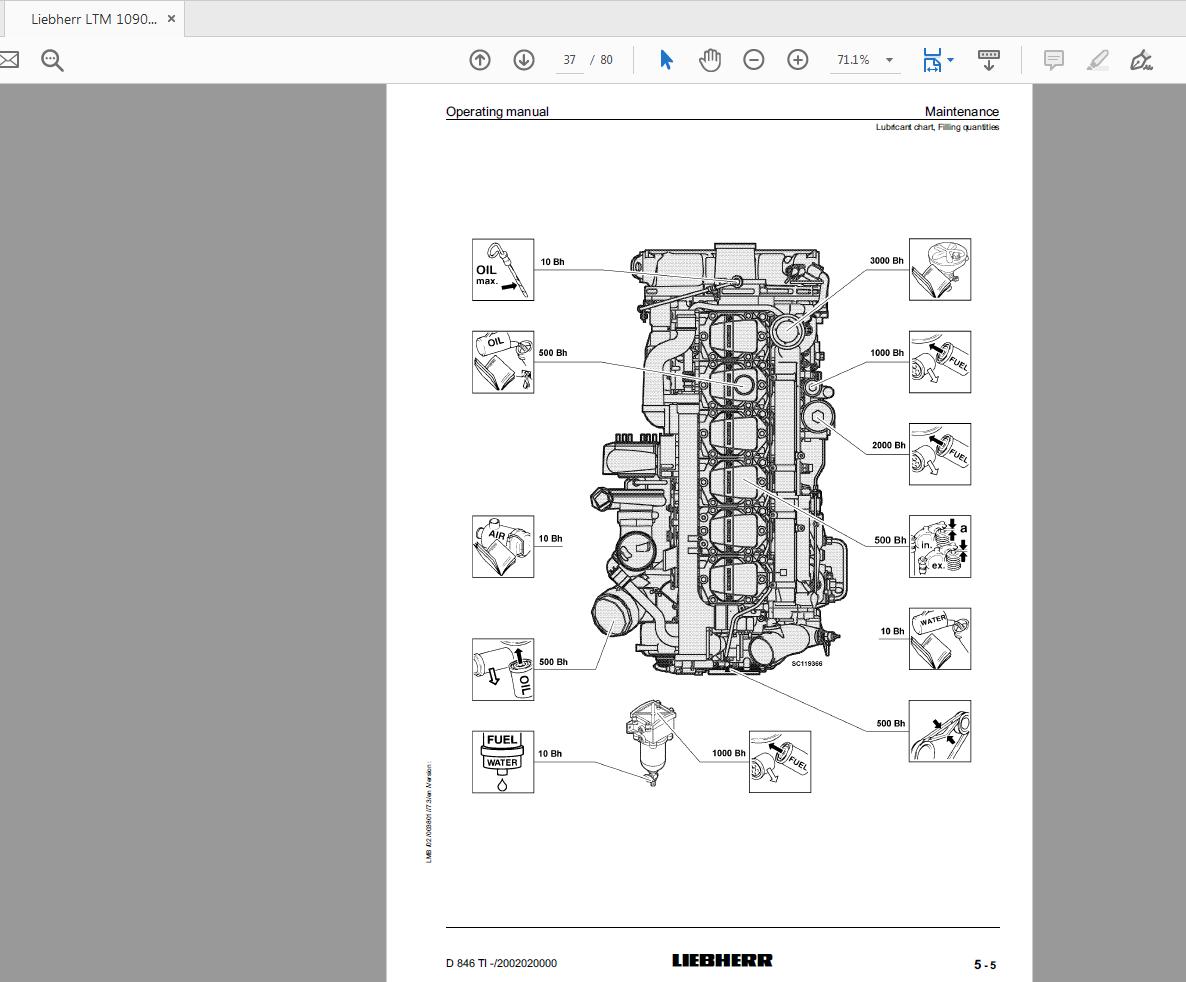Close the Liebherr LTM 1090 tab
Image resolution: width=1186 pixels, height=982 pixels.
(x=171, y=18)
